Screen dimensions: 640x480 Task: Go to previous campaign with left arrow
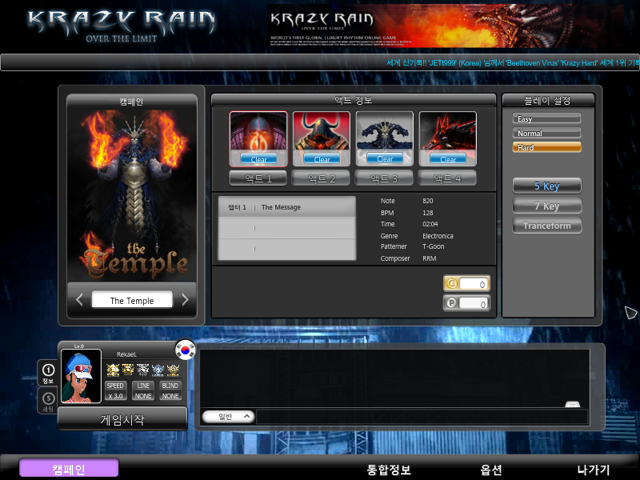pyautogui.click(x=80, y=300)
